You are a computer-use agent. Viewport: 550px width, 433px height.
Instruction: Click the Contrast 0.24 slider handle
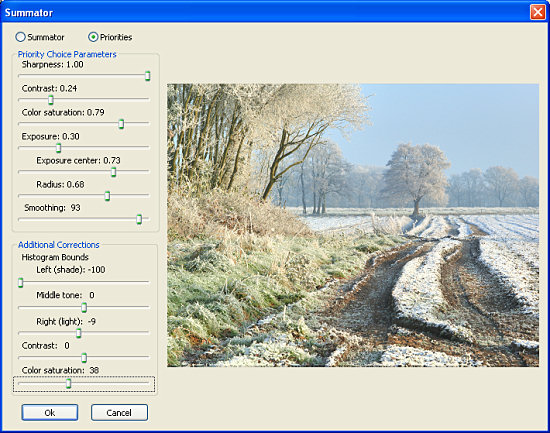coord(51,100)
